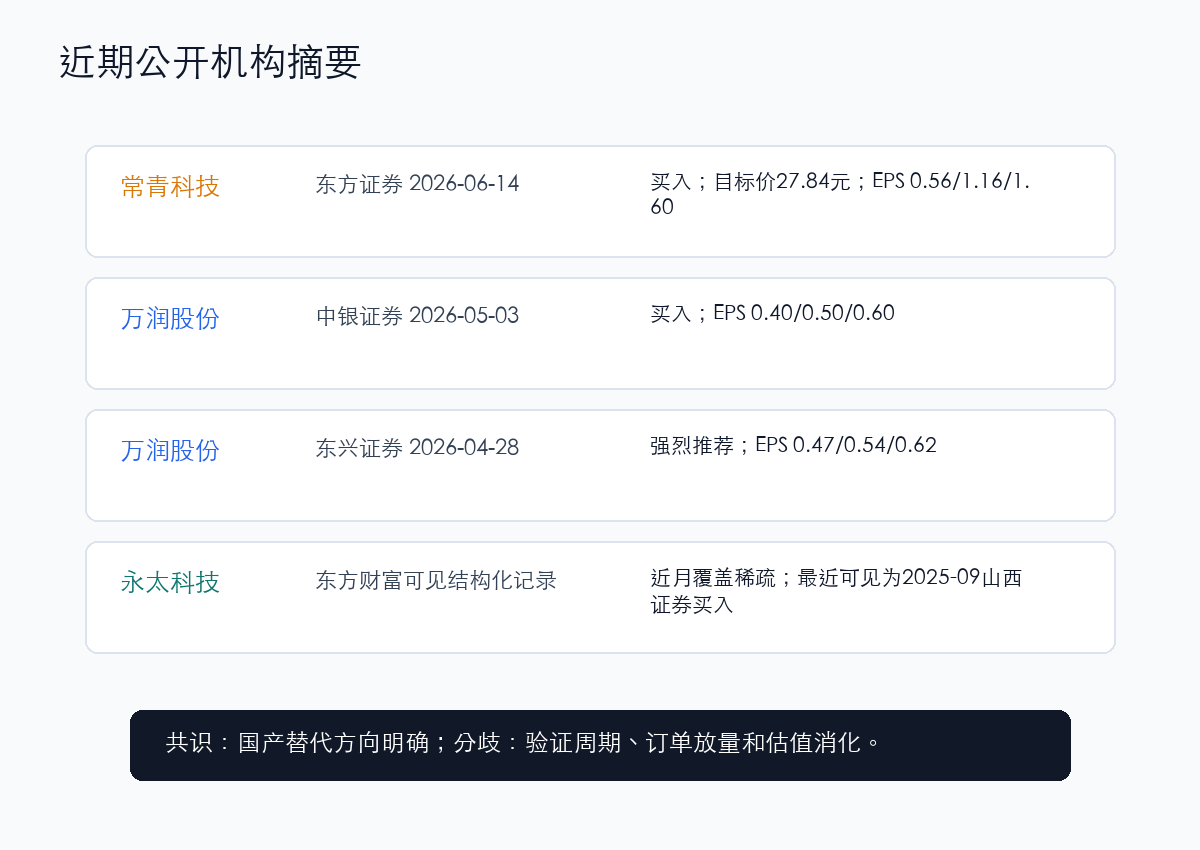The height and width of the screenshot is (850, 1200).
Task: Click 东方财富可见结构化记录 text
Action: (x=436, y=580)
